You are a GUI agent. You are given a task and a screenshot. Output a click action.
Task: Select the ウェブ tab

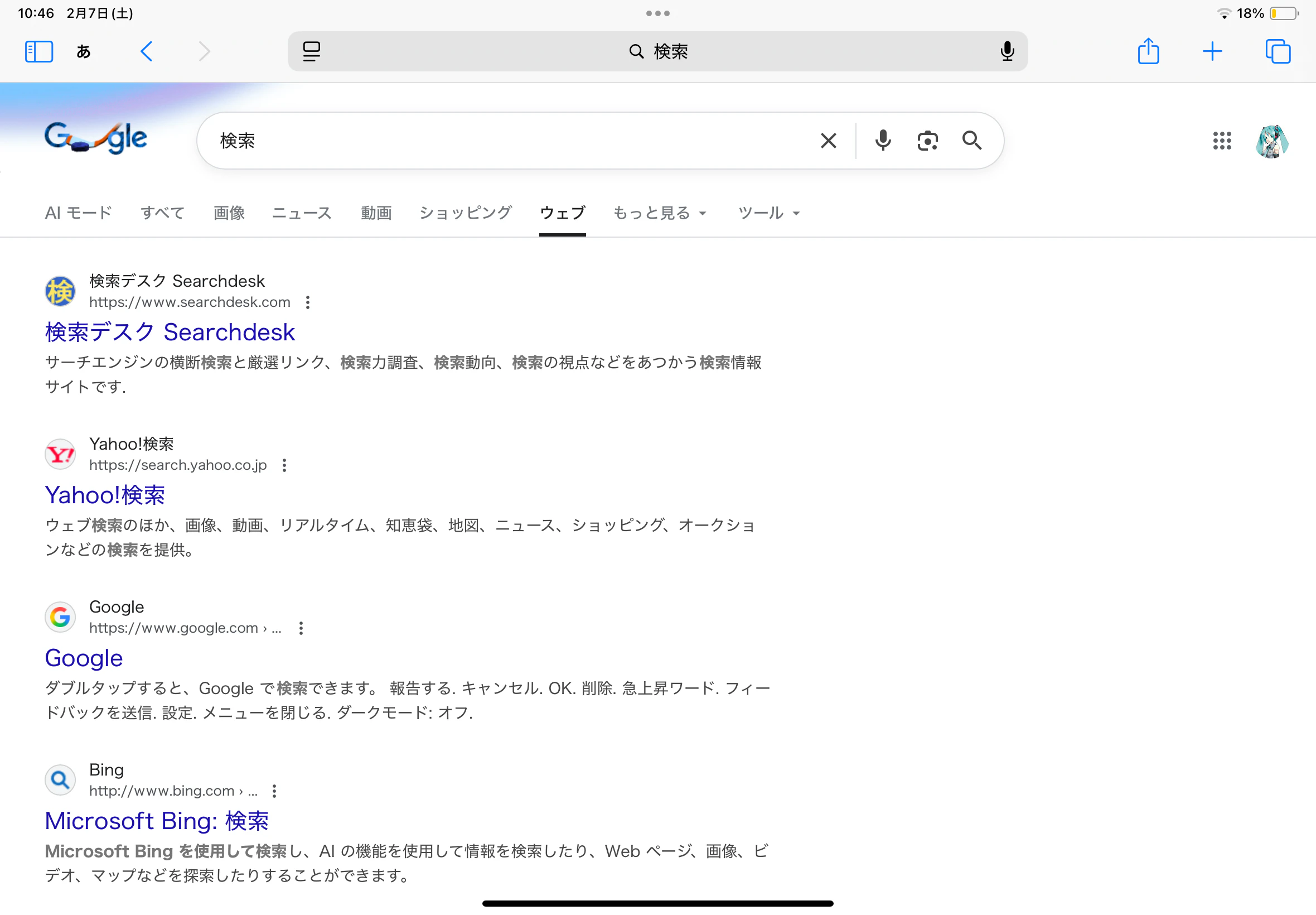(563, 213)
